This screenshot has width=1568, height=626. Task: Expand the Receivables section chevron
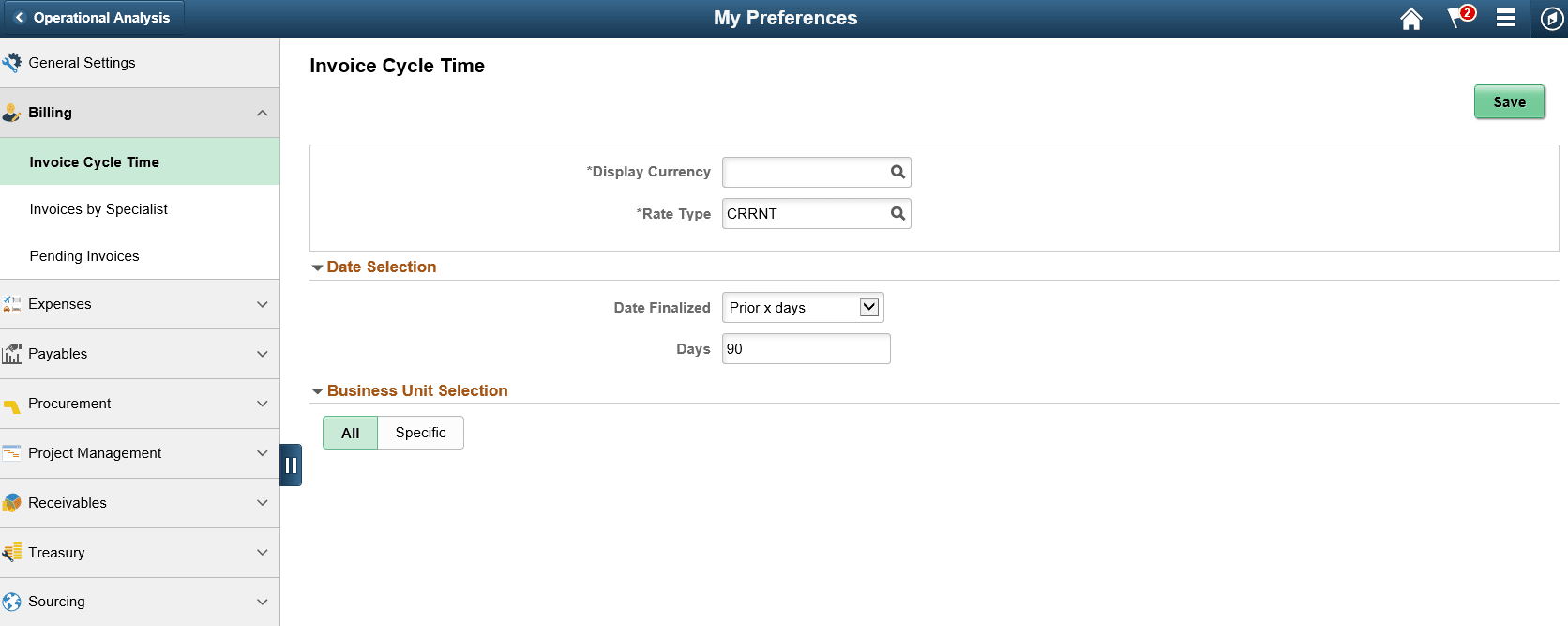263,503
